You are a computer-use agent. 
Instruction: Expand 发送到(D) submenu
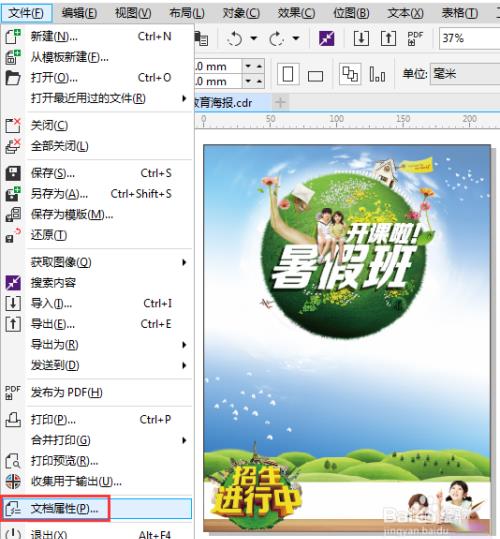(184, 365)
